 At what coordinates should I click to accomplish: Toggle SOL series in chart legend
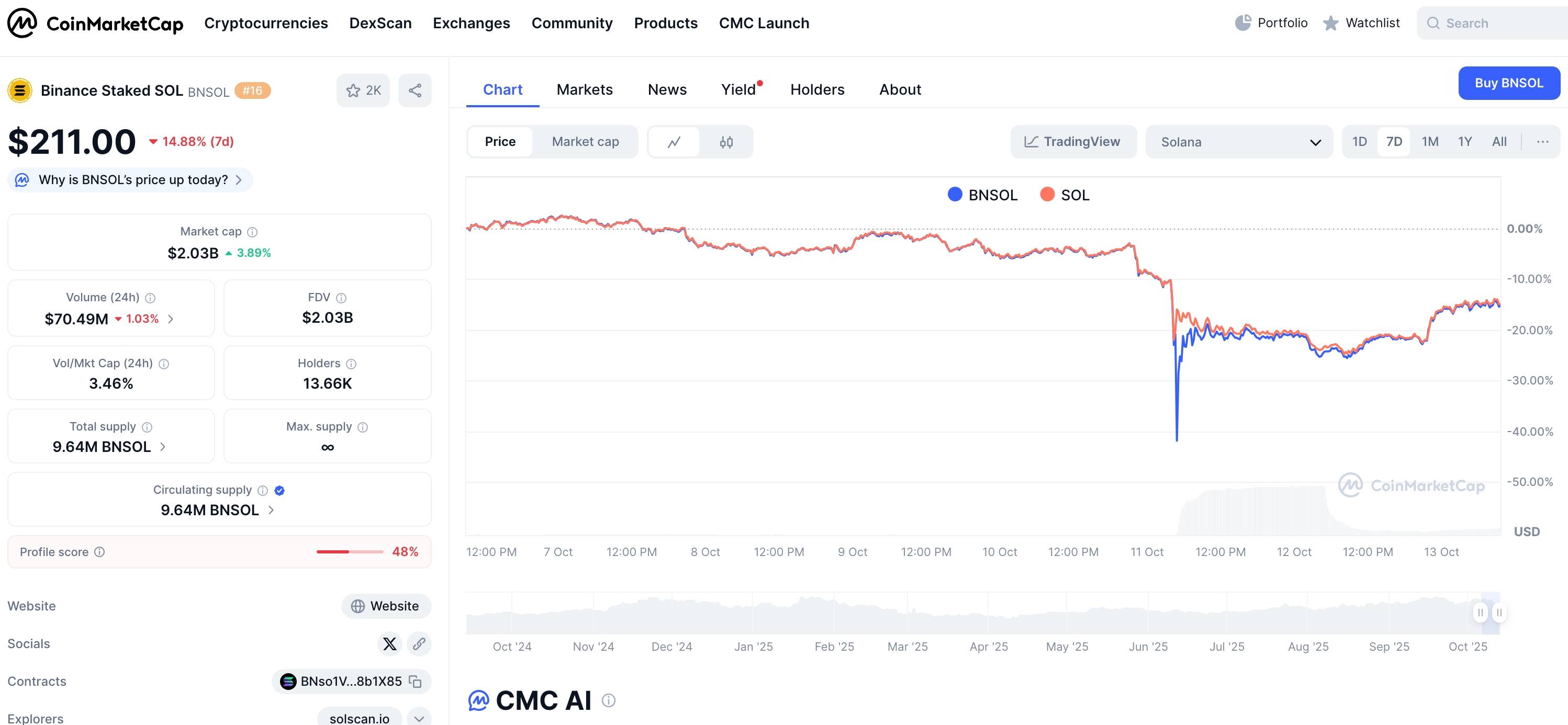click(x=1065, y=195)
